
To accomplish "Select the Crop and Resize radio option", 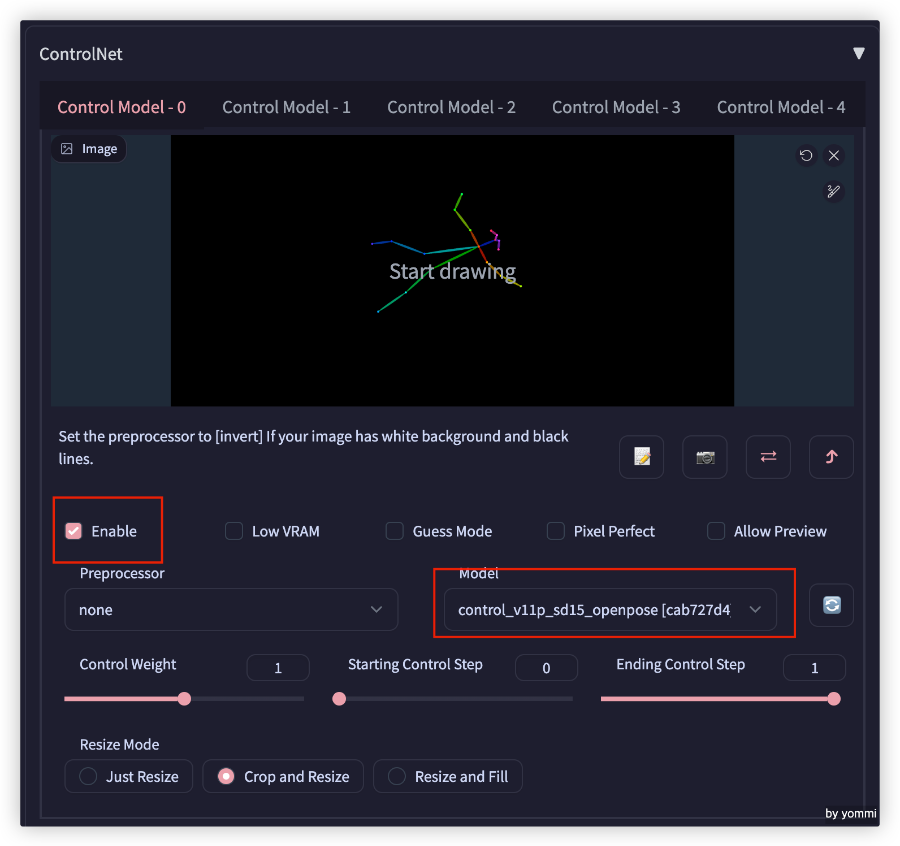I will pos(283,777).
